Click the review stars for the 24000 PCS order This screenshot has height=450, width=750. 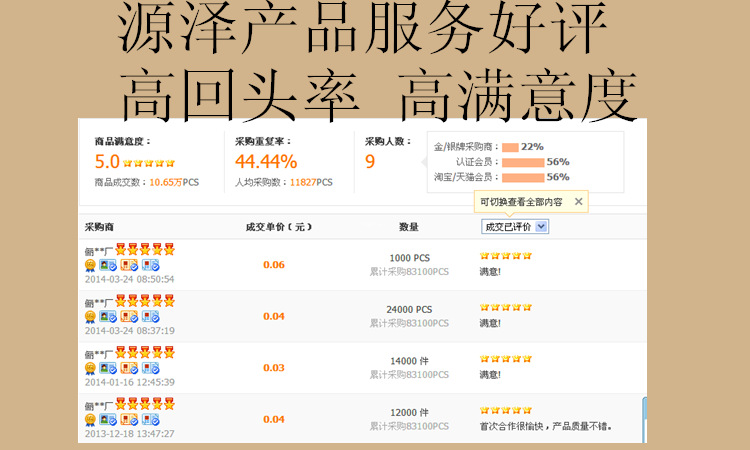coord(506,307)
